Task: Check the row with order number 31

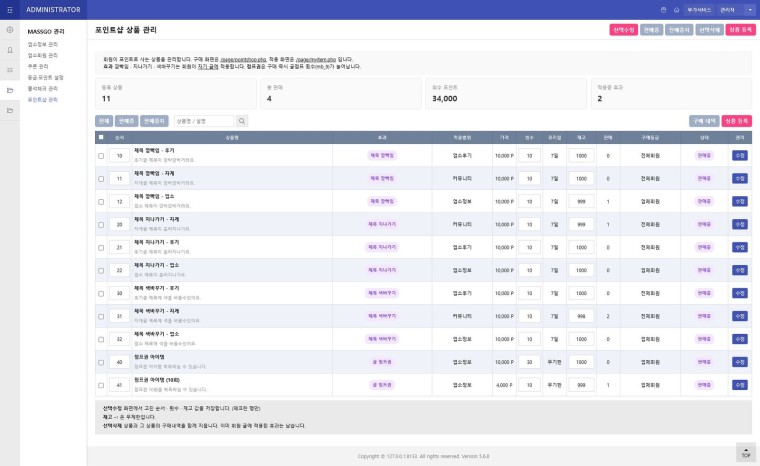Action: (101, 316)
